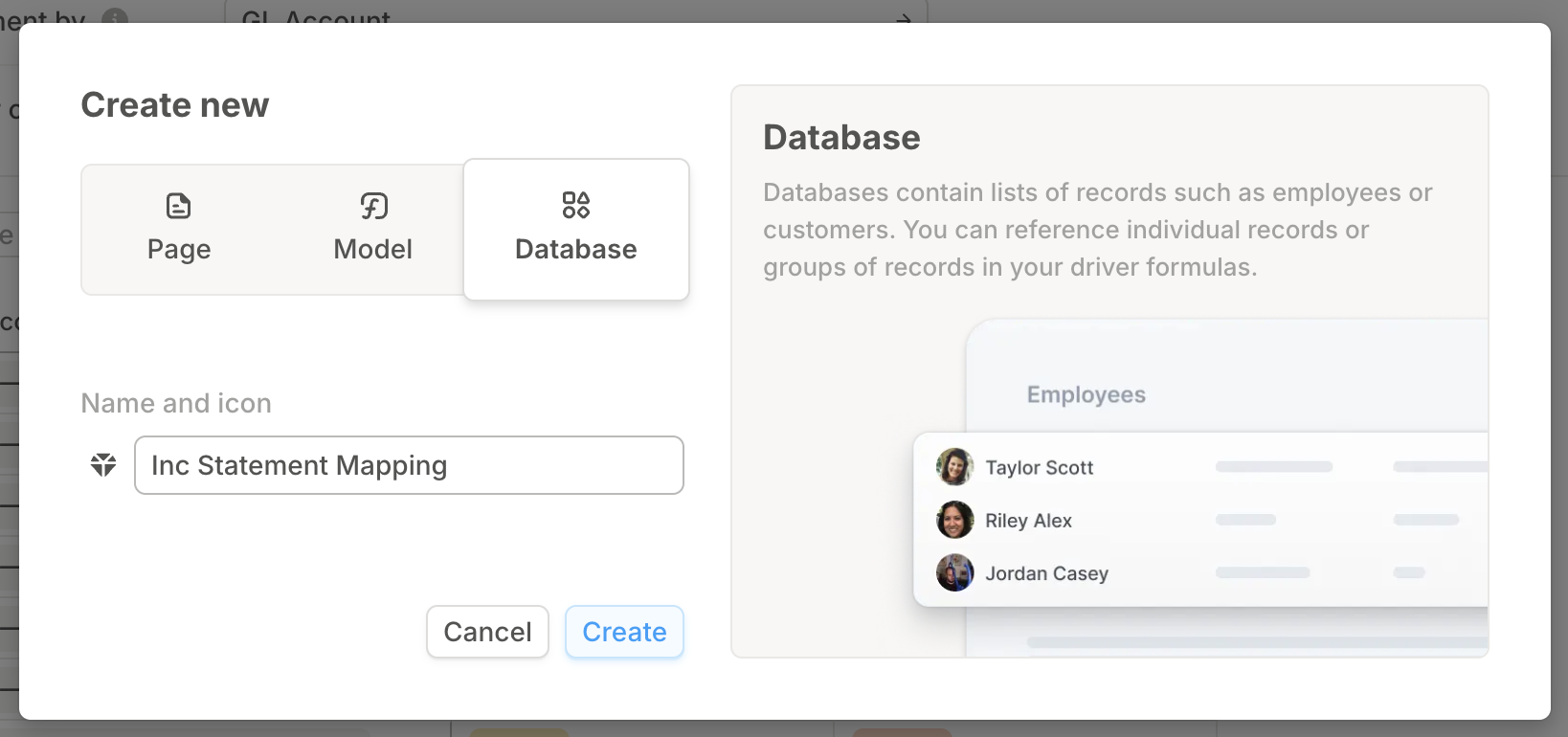
Task: Click the name field containing Inc Statement Mapping
Action: click(409, 465)
